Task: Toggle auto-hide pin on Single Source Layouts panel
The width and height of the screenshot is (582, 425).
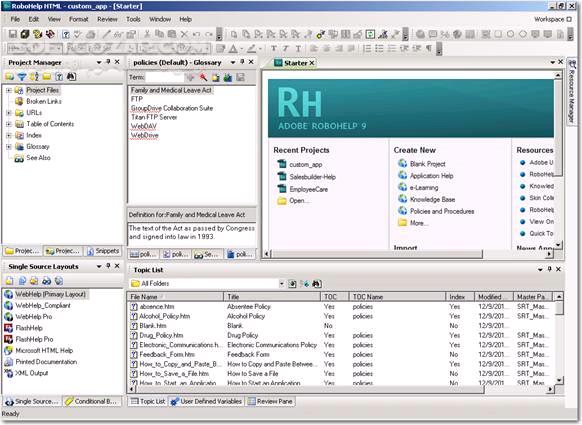Action: click(x=108, y=266)
